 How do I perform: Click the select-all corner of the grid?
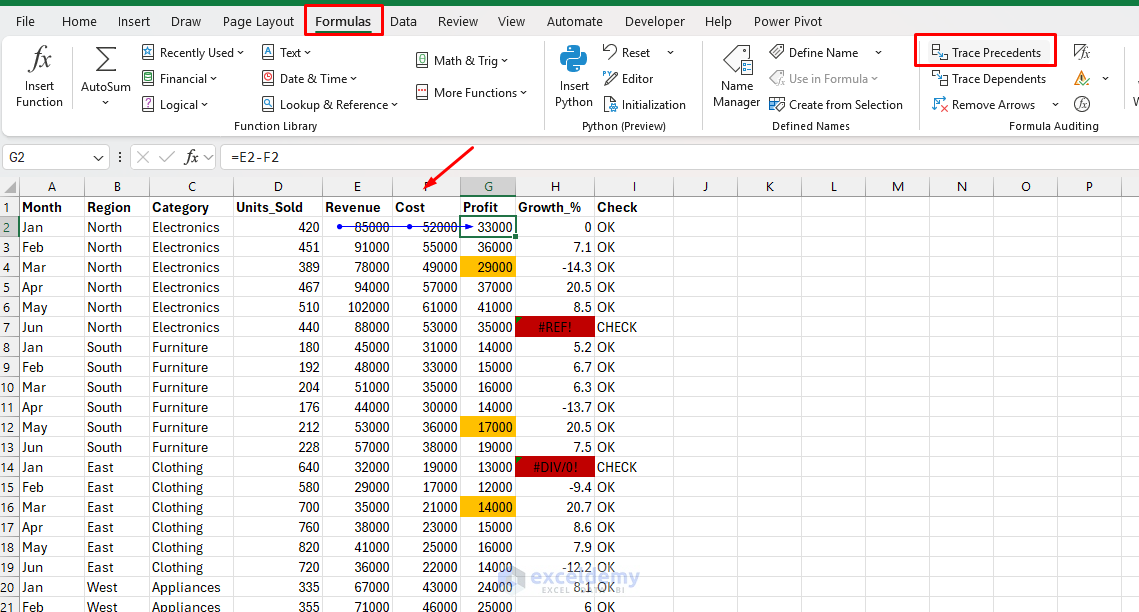point(9,187)
